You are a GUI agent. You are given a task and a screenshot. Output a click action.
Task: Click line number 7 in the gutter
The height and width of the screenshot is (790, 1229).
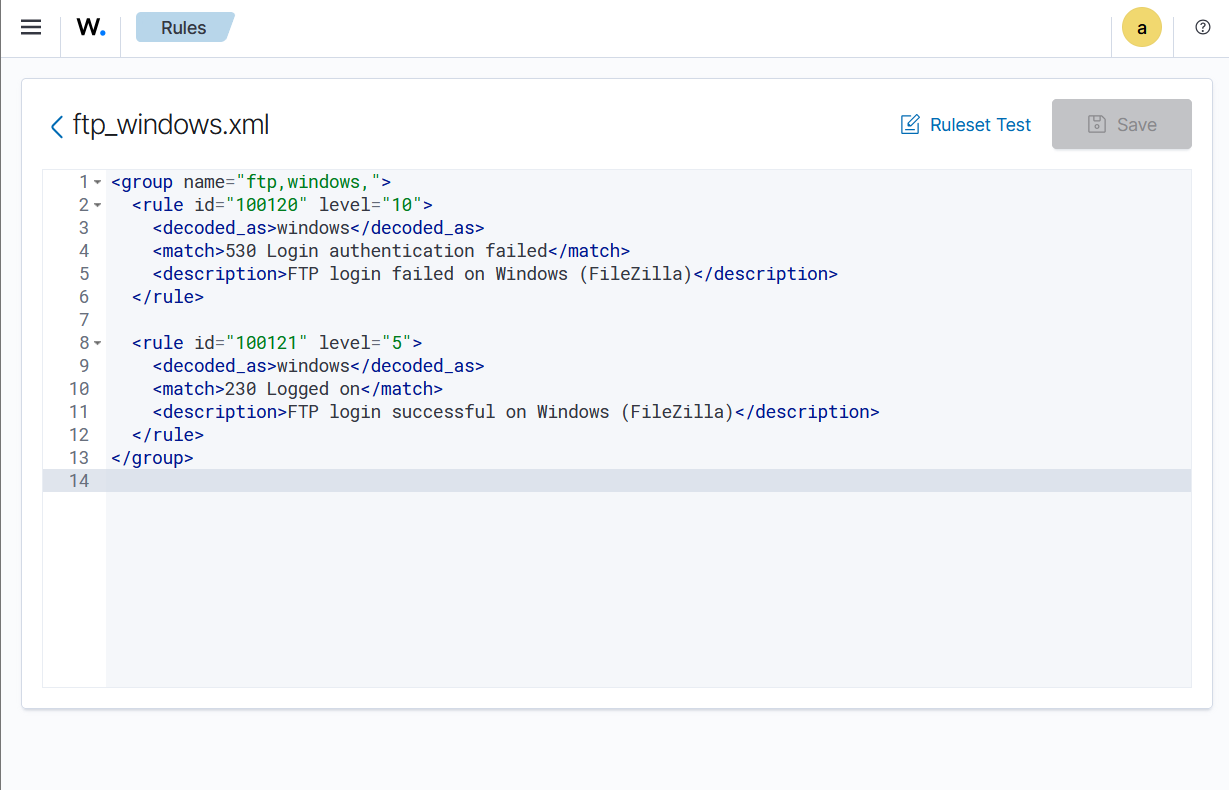[x=83, y=320]
